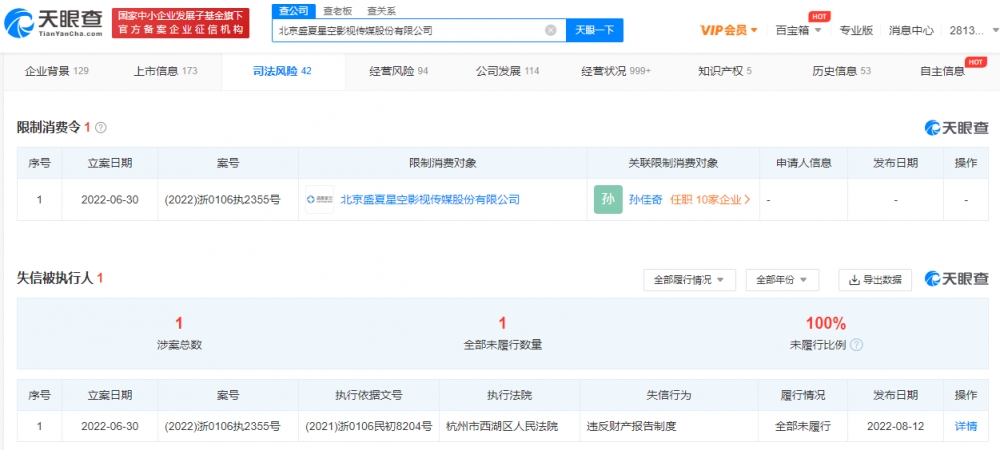Clear the search box with the X icon
This screenshot has width=1000, height=450.
coord(550,30)
